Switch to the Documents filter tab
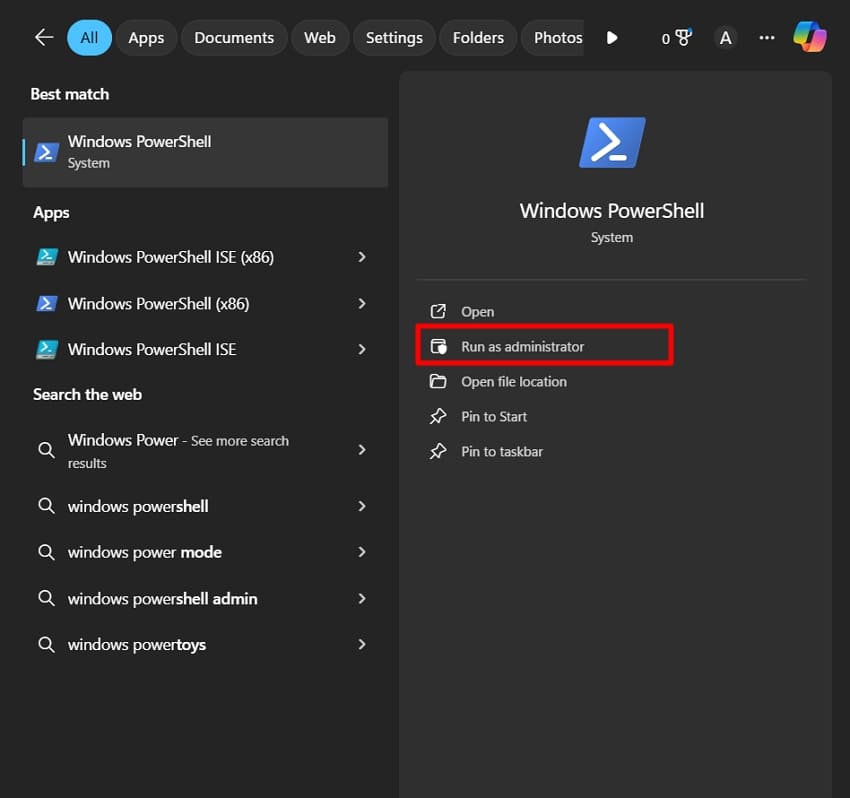 (x=233, y=37)
